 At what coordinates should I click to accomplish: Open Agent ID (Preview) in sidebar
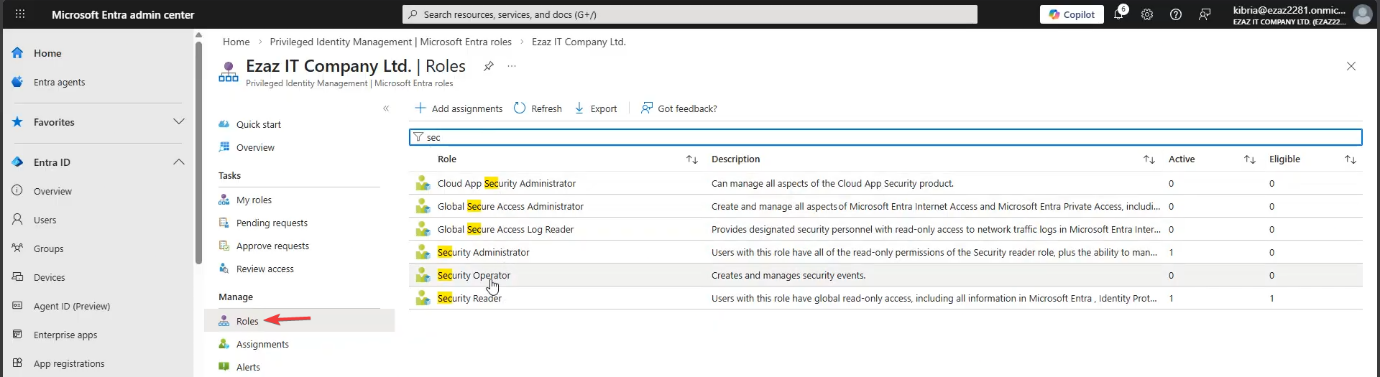tap(72, 306)
